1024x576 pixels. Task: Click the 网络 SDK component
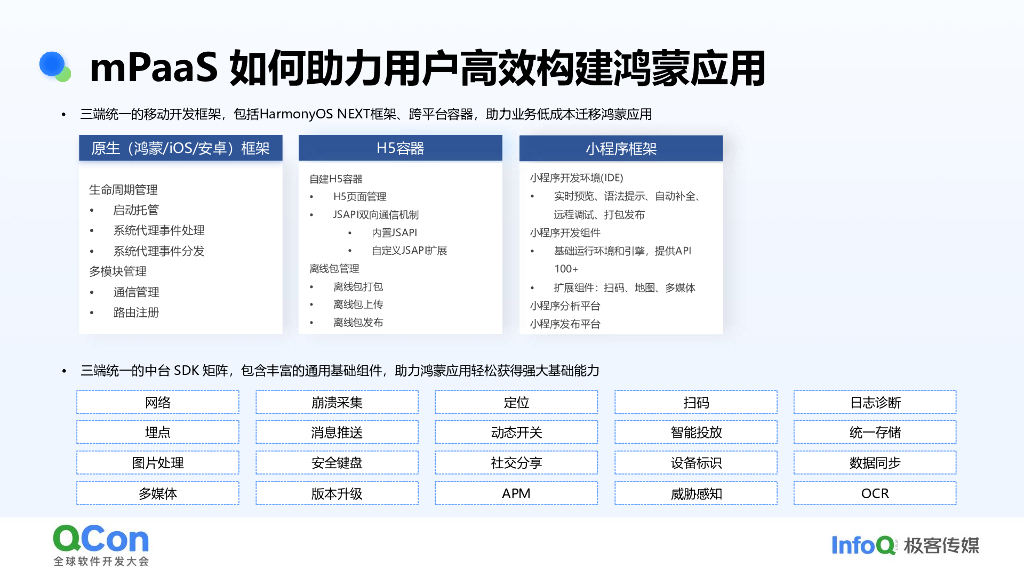pyautogui.click(x=157, y=401)
